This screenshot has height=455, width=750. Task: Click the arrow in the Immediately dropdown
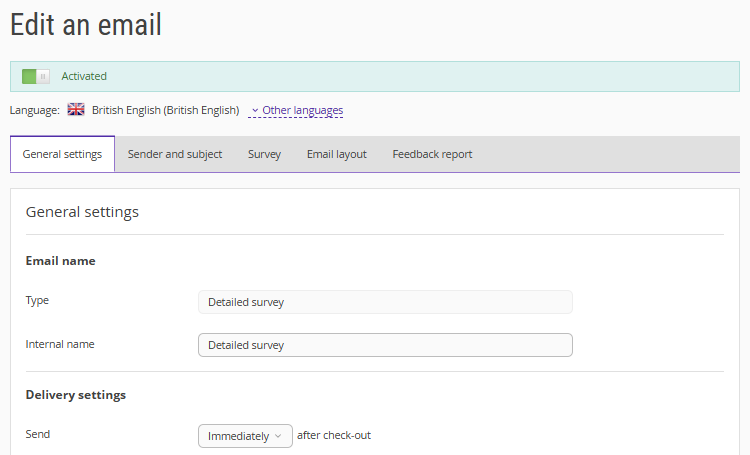click(278, 436)
